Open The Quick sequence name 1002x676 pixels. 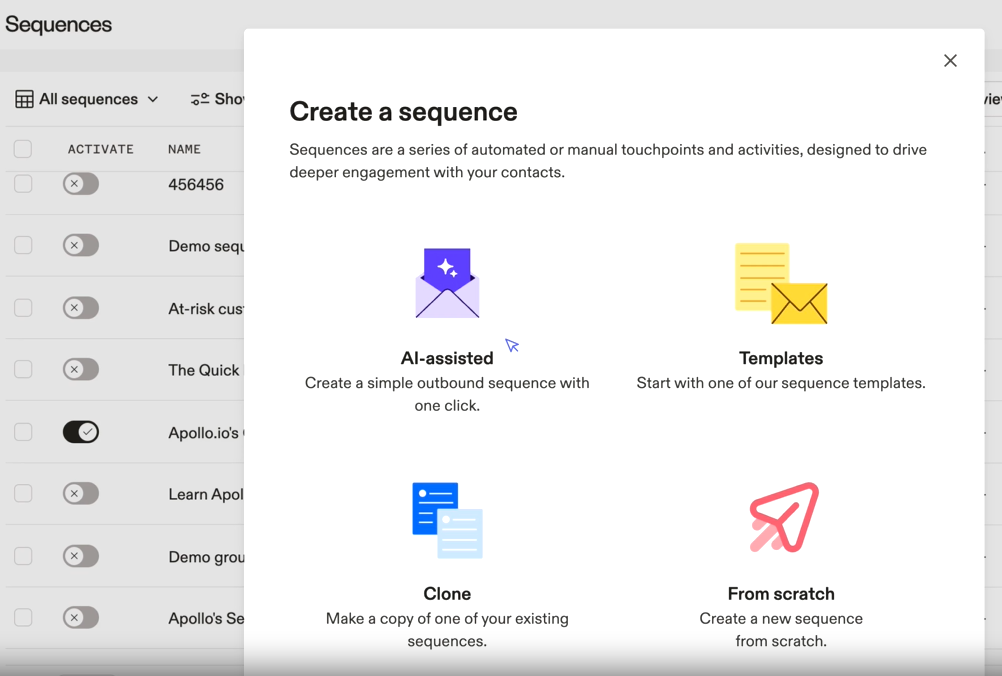[204, 370]
